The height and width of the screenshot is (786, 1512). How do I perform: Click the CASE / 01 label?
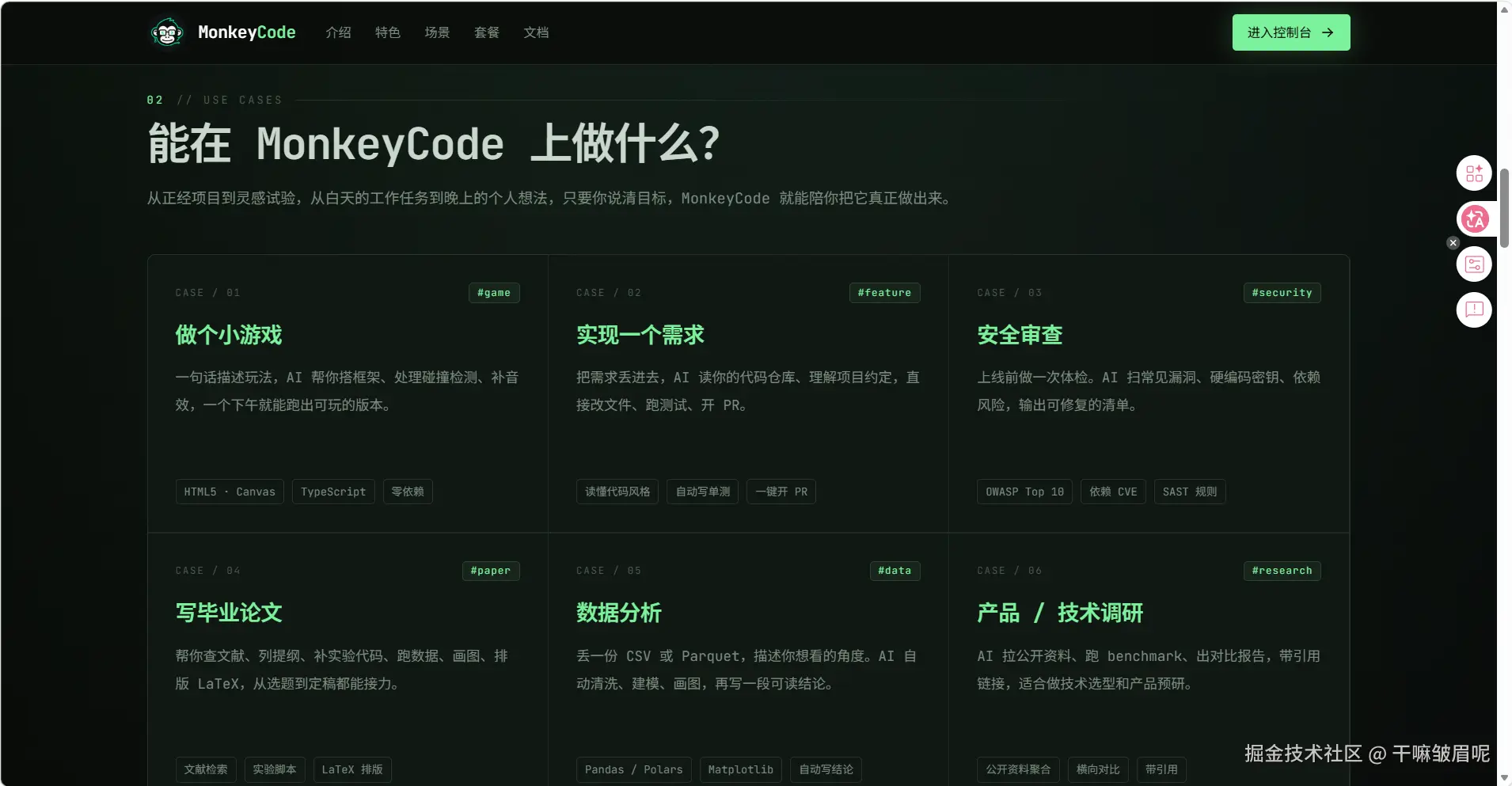coord(207,293)
